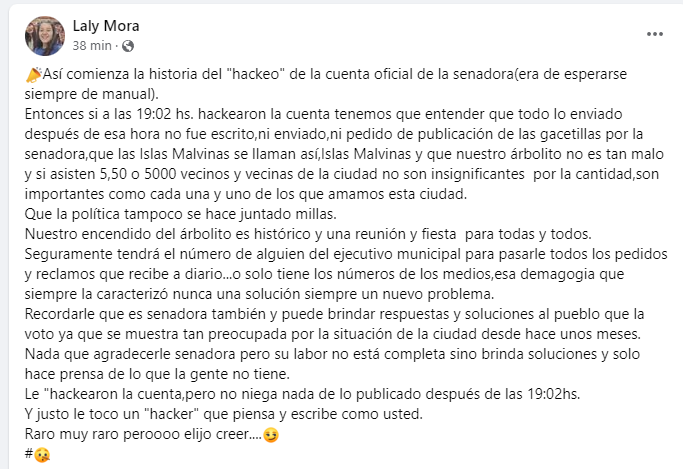Open Laly Mora's profile picture

click(x=45, y=36)
